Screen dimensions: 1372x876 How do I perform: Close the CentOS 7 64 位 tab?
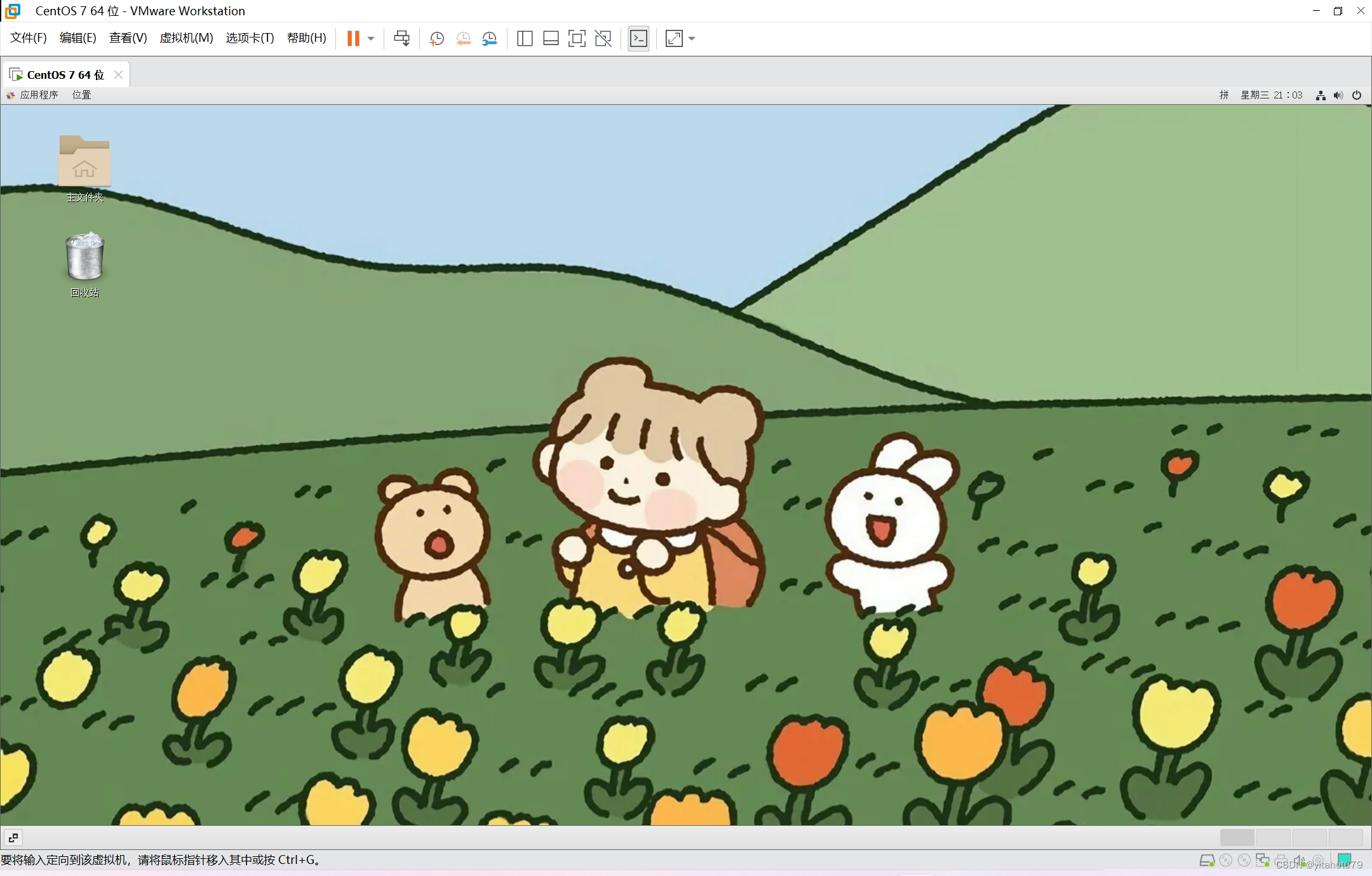118,75
